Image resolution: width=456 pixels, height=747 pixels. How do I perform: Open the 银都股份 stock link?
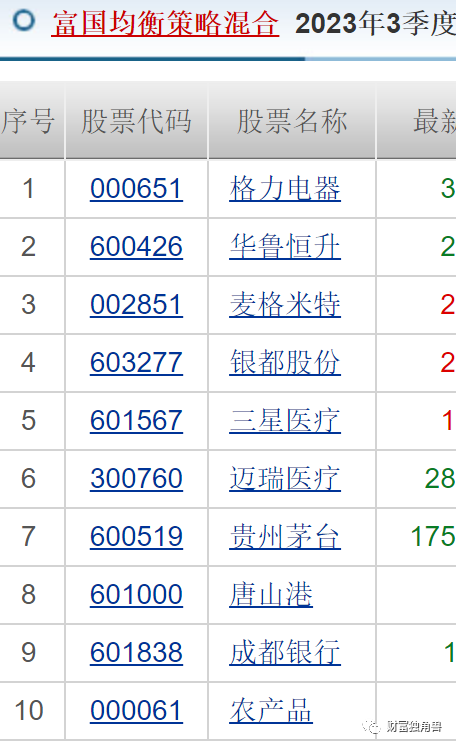[285, 363]
